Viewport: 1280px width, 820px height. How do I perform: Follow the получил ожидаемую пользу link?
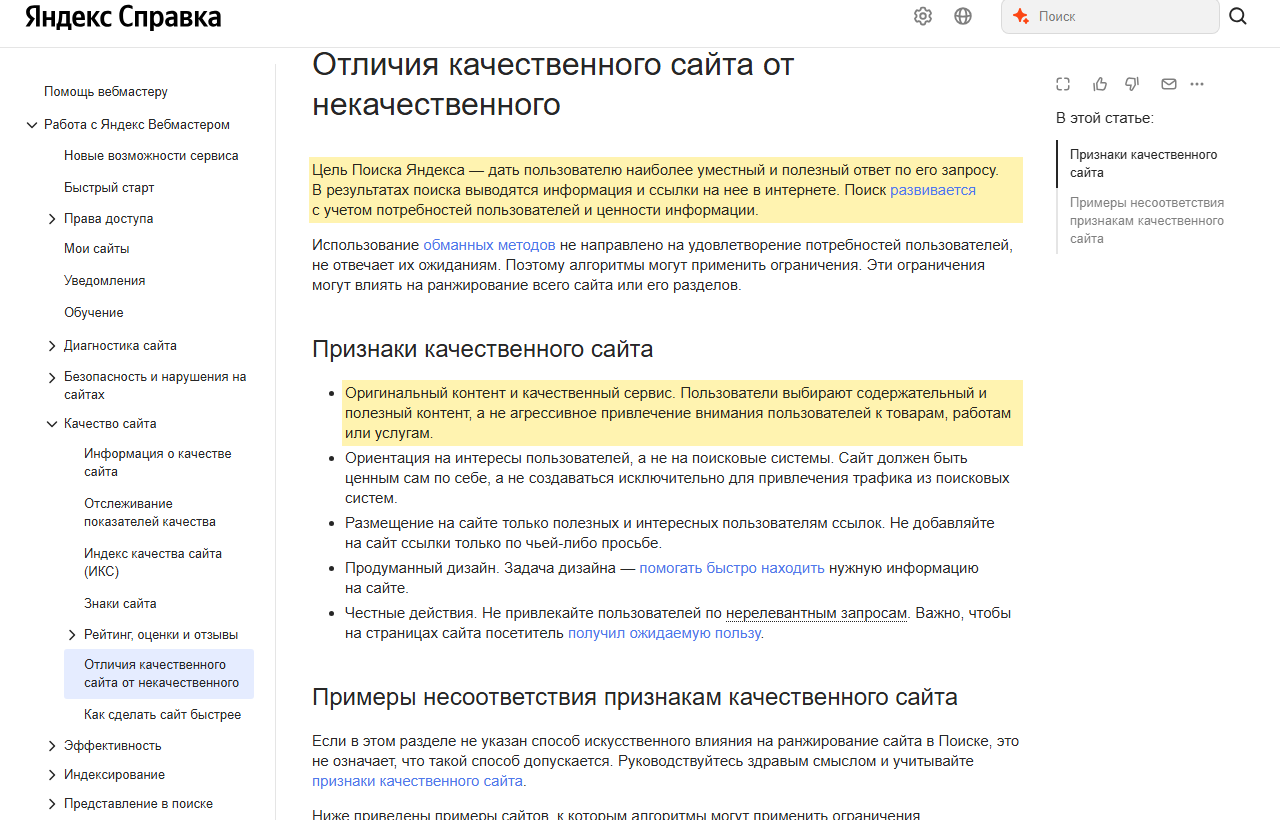[665, 633]
